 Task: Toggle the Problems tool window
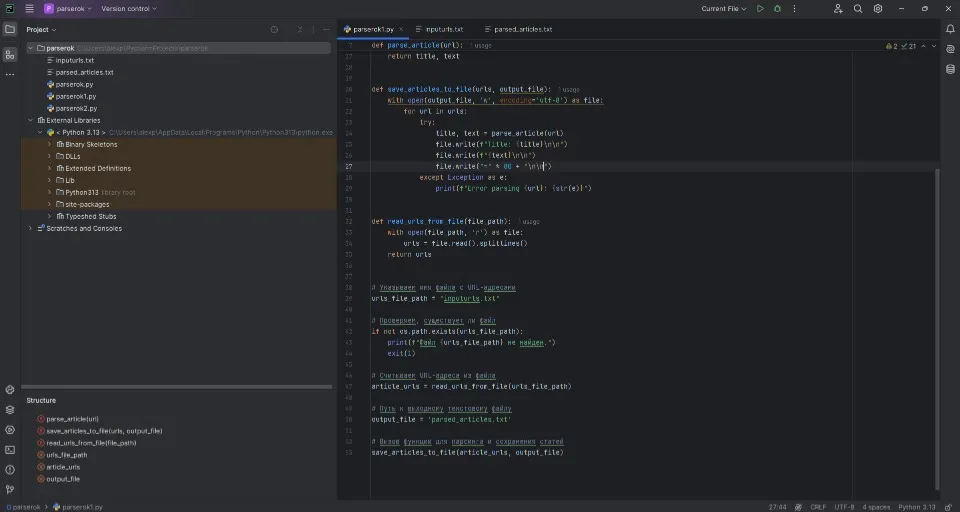[10, 469]
